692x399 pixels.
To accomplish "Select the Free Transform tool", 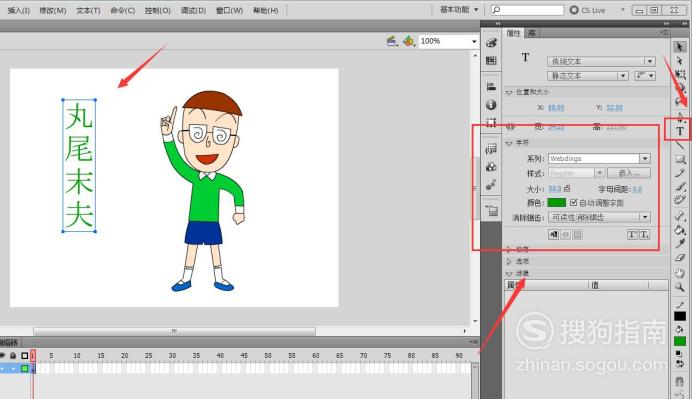I will (680, 74).
